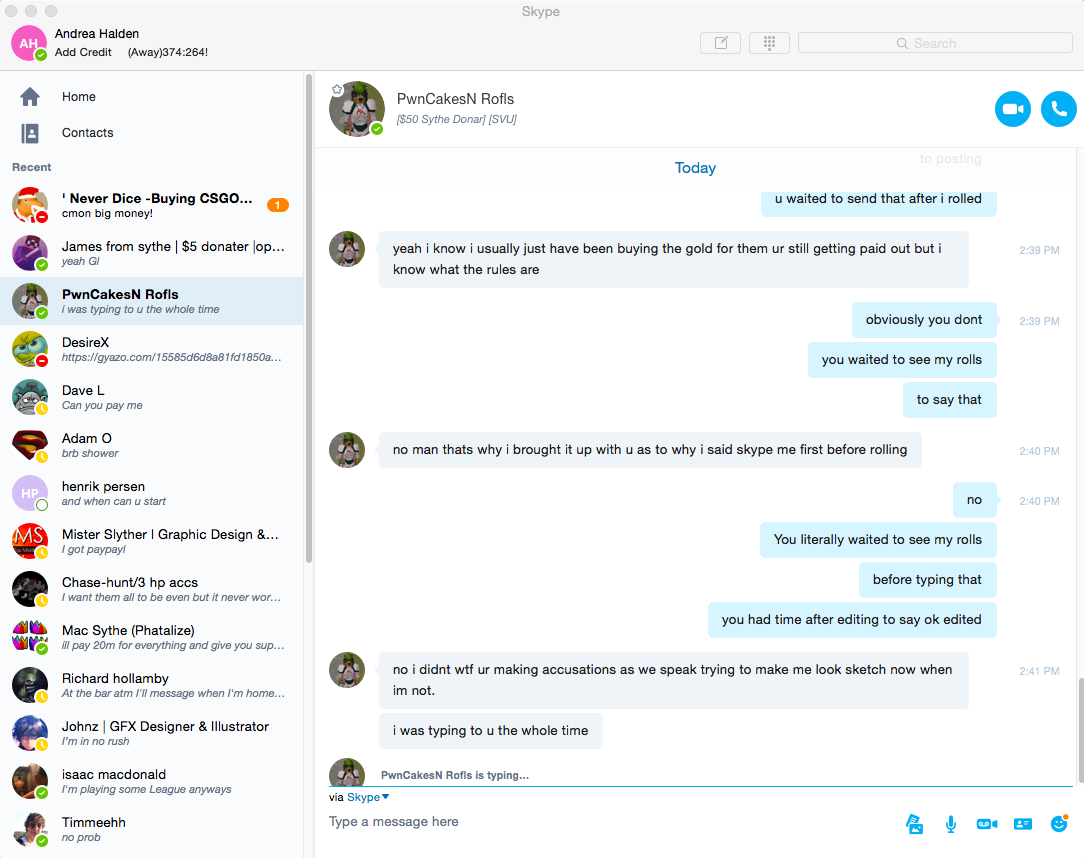Click message 'before typing that'
The width and height of the screenshot is (1084, 858).
(x=927, y=580)
